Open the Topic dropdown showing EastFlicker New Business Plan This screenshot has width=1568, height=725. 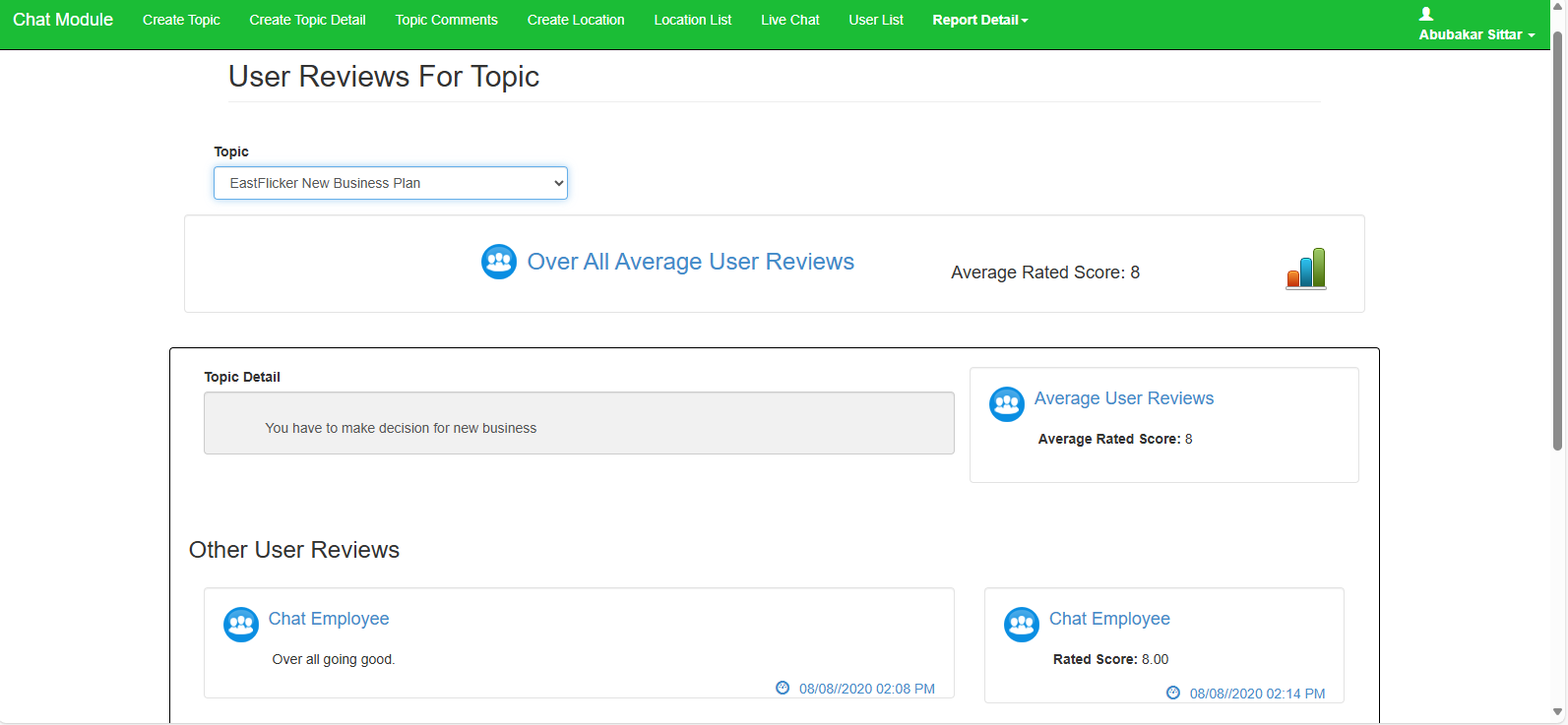(x=391, y=183)
